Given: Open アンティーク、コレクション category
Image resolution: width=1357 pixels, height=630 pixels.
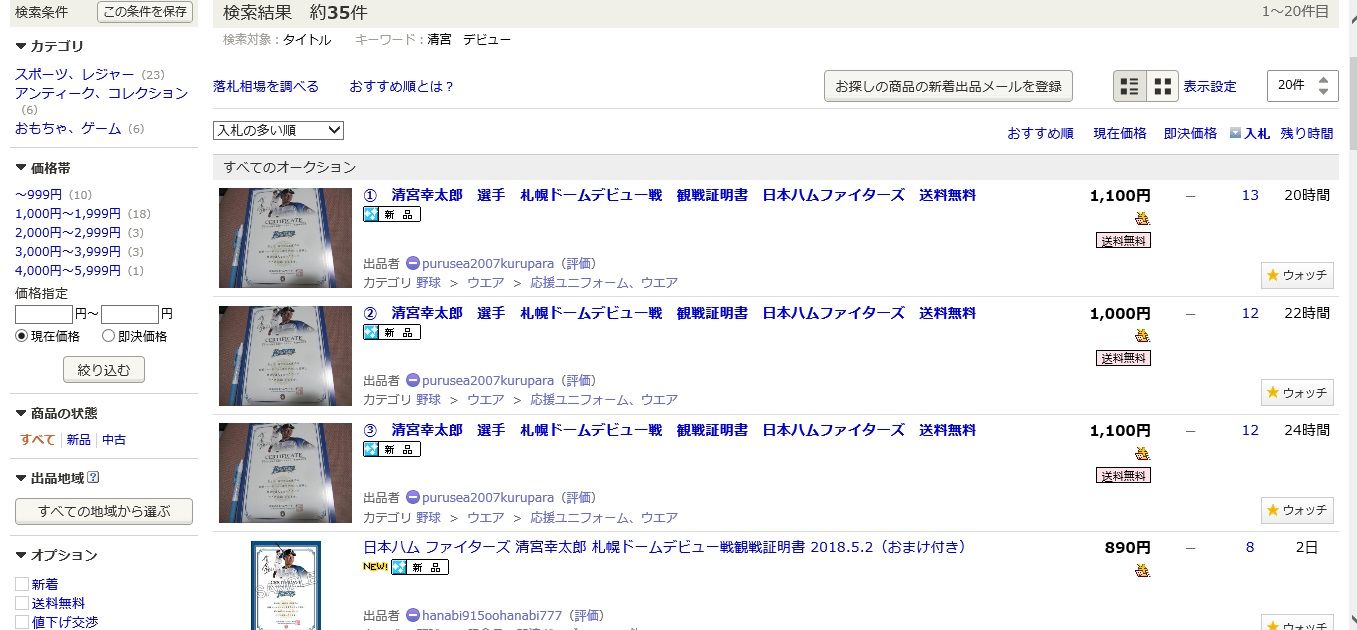Looking at the screenshot, I should 101,93.
